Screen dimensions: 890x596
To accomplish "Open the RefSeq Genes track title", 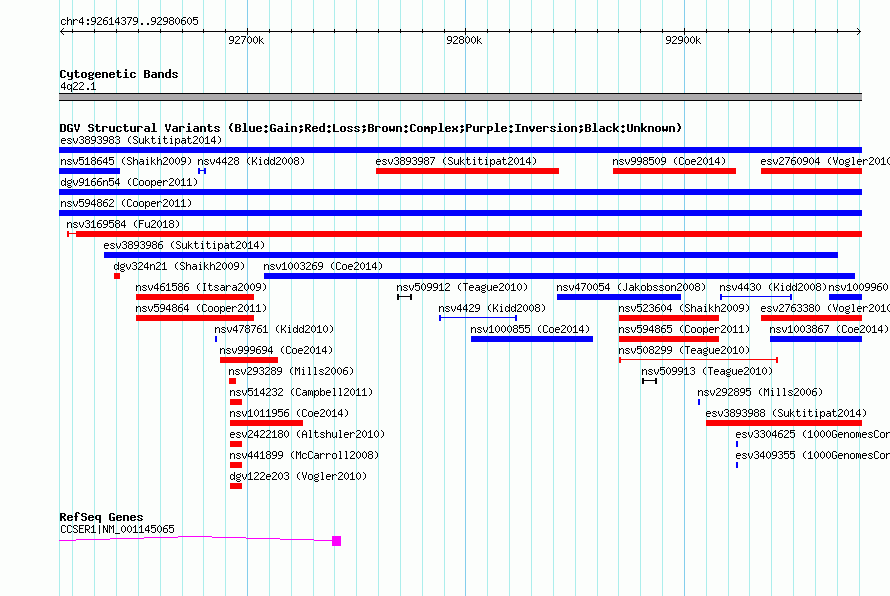I will click(x=101, y=517).
